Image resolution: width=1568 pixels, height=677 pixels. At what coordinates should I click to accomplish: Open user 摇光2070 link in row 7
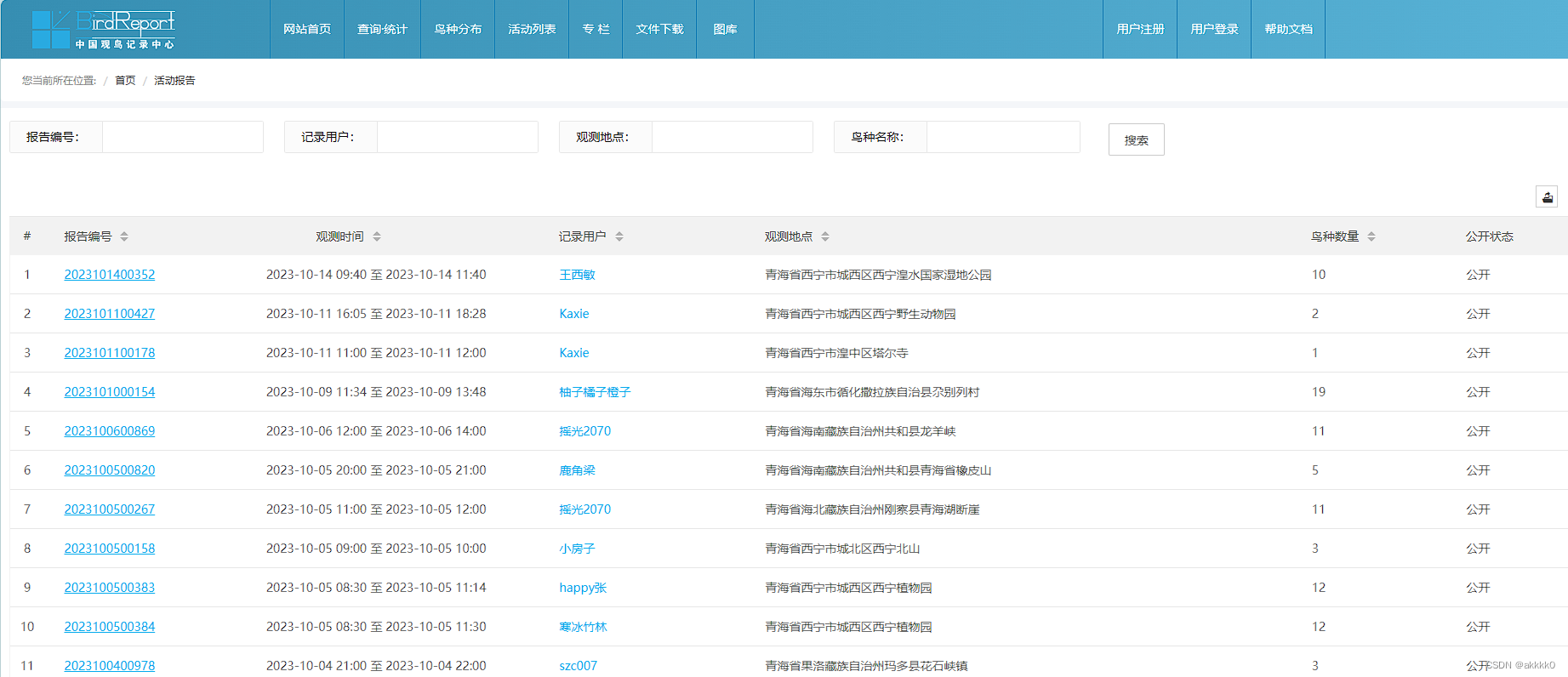[584, 509]
